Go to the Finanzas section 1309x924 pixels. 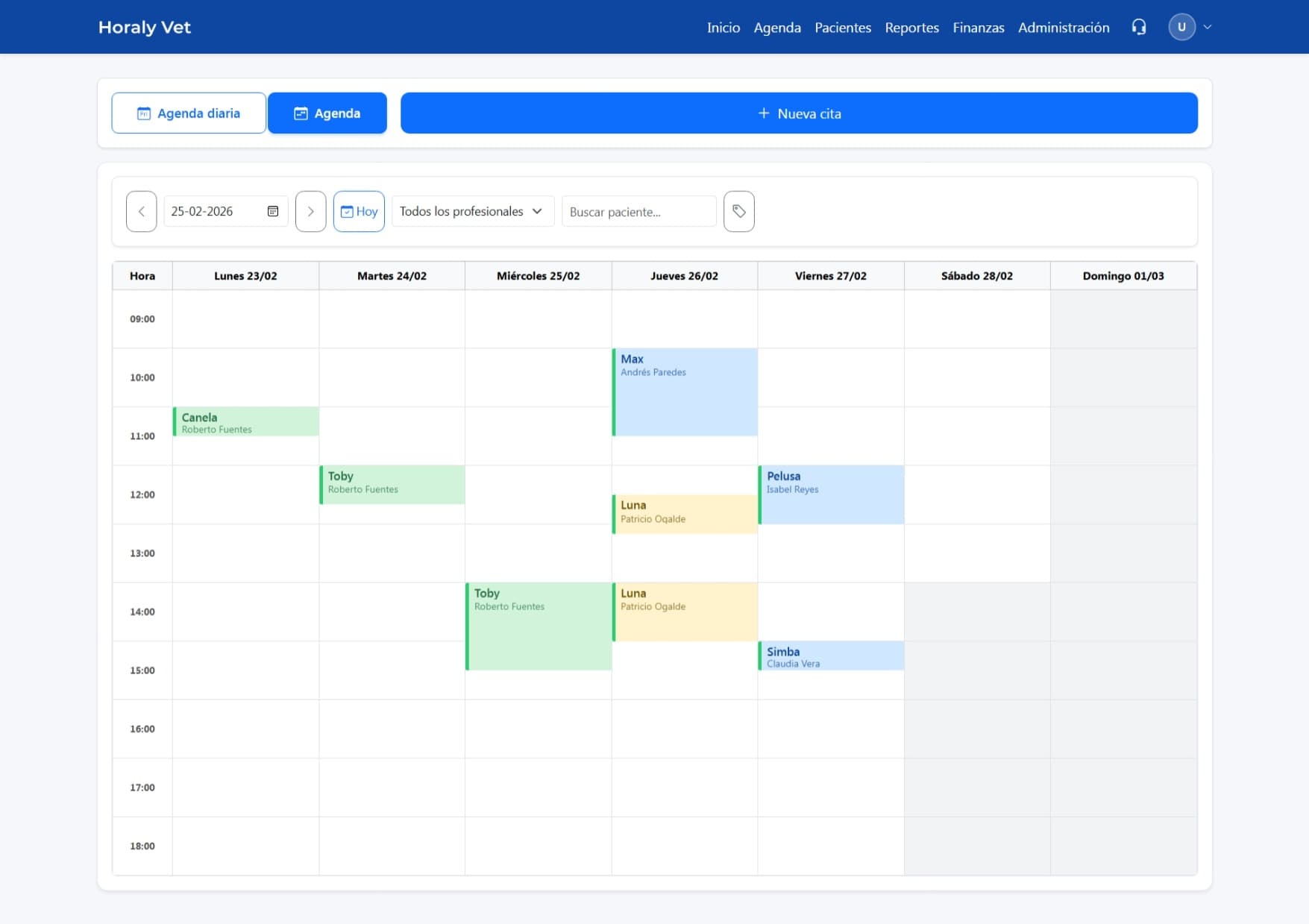click(978, 28)
